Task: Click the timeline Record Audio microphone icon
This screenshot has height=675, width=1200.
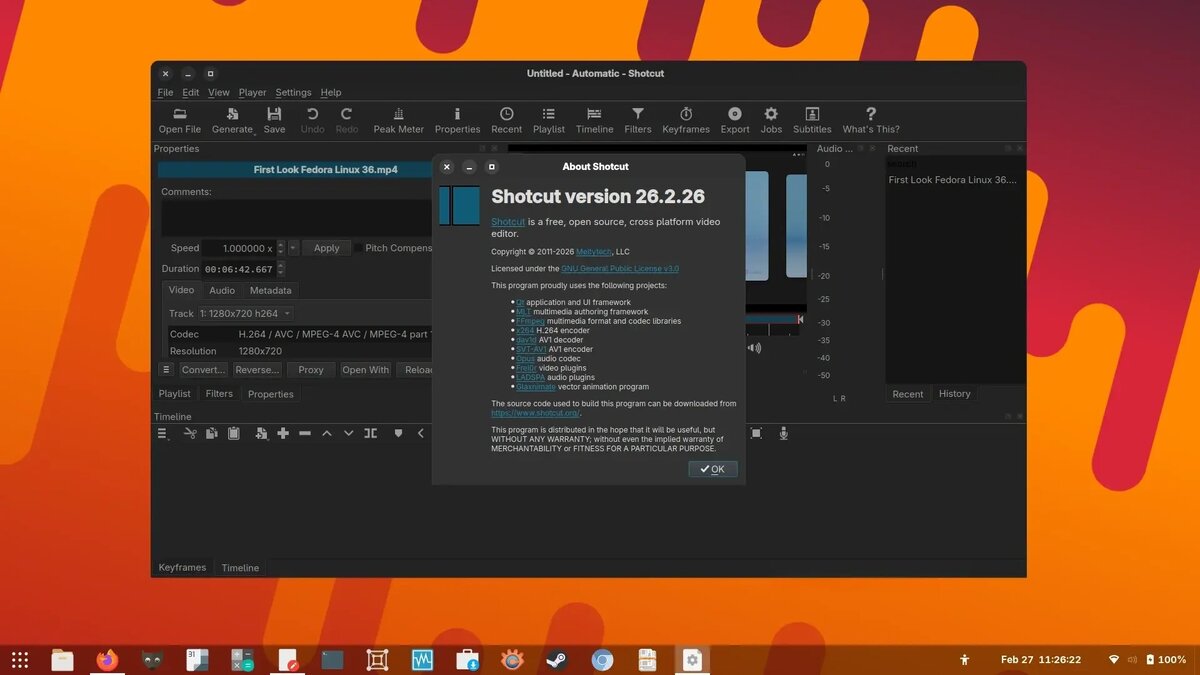Action: click(784, 433)
